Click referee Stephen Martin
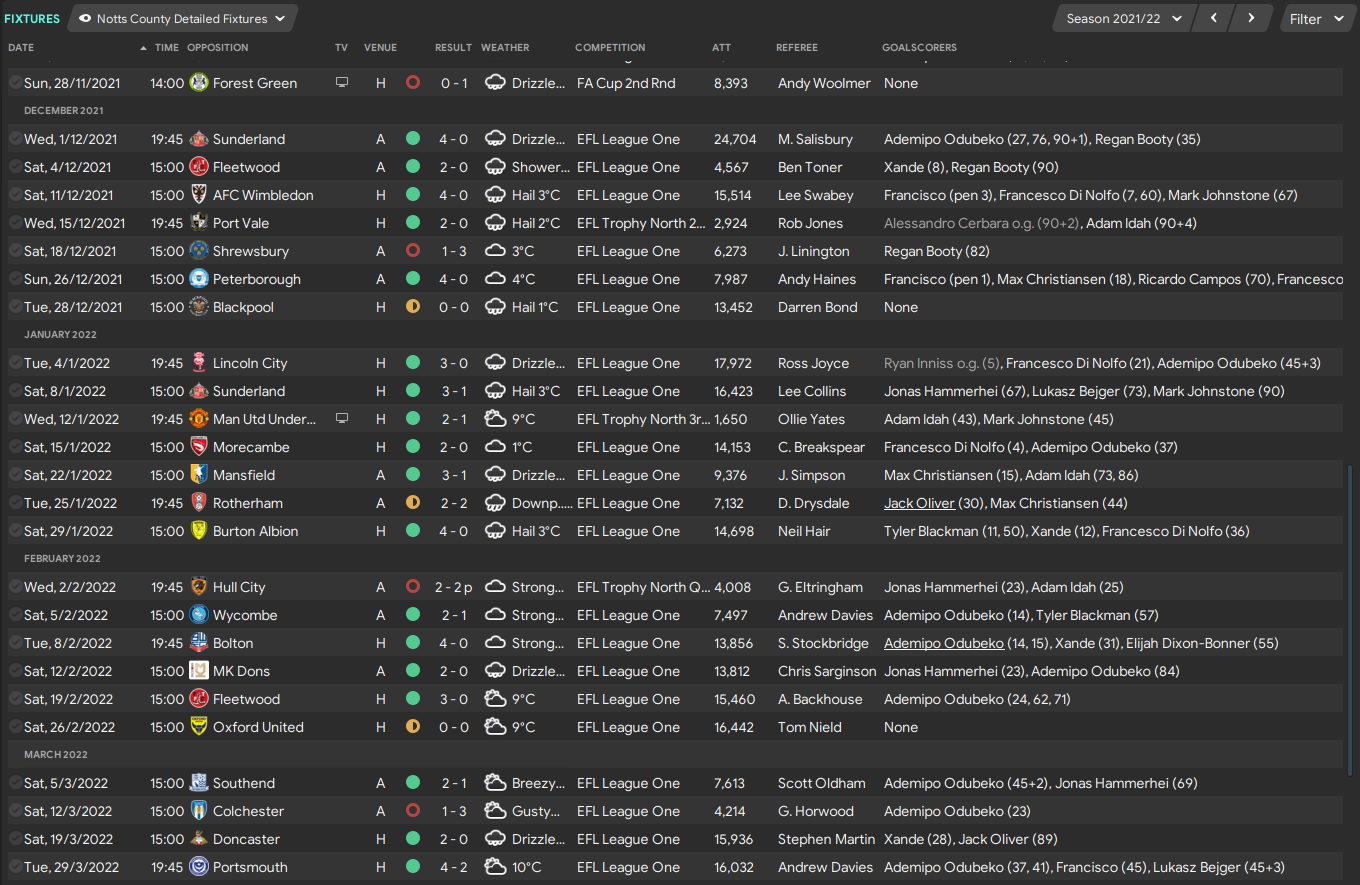This screenshot has width=1360, height=885. [x=827, y=839]
